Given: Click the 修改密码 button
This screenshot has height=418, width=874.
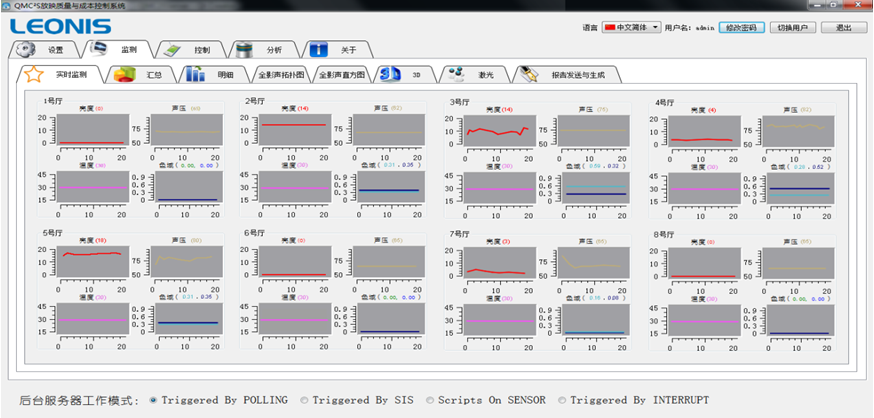Looking at the screenshot, I should pyautogui.click(x=741, y=27).
